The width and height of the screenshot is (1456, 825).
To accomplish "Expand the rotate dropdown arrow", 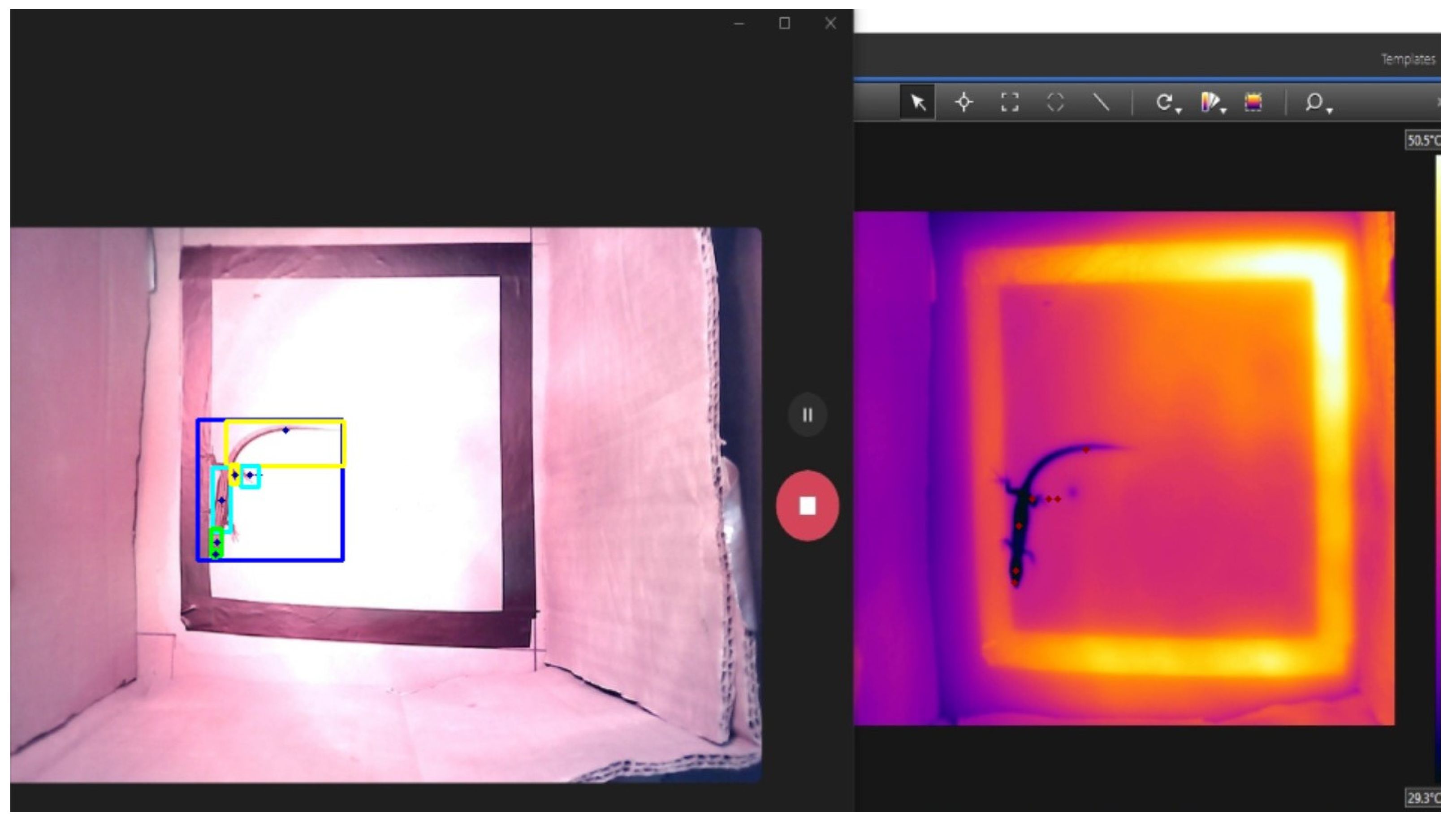I will click(1179, 111).
